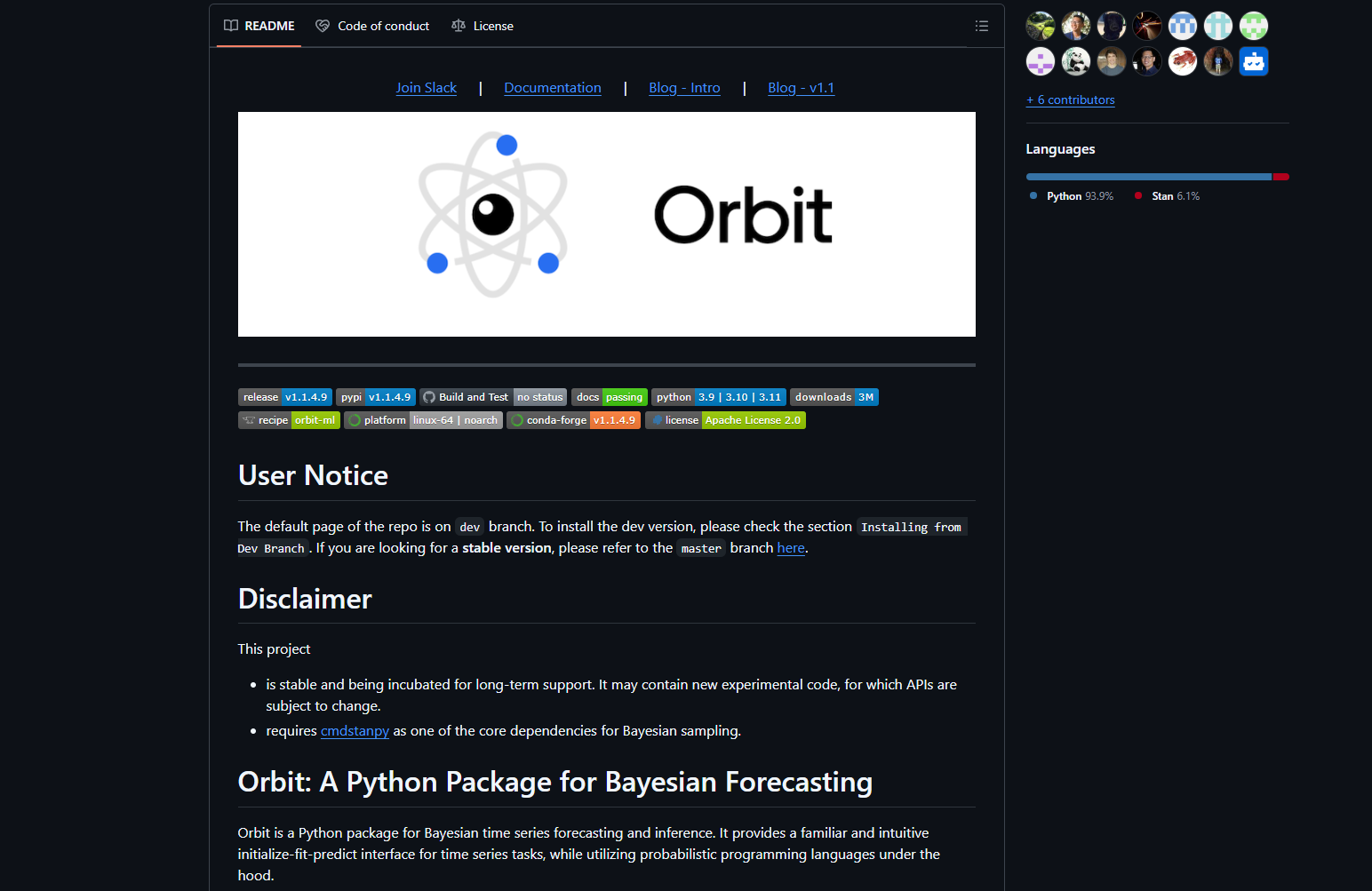Open the black dog contributor avatar
Image resolution: width=1372 pixels, height=891 pixels.
[x=1112, y=26]
